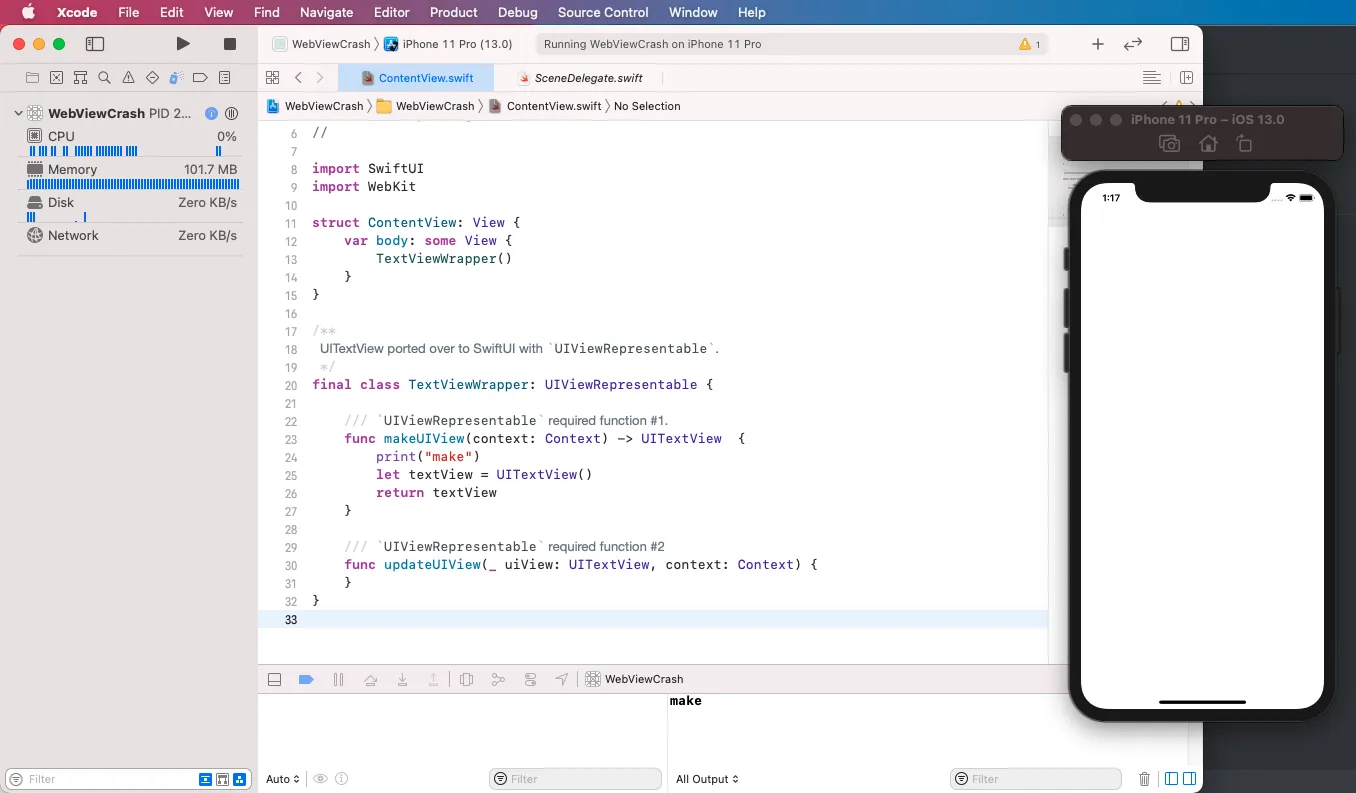Click No Selection in the jump bar

coord(647,106)
